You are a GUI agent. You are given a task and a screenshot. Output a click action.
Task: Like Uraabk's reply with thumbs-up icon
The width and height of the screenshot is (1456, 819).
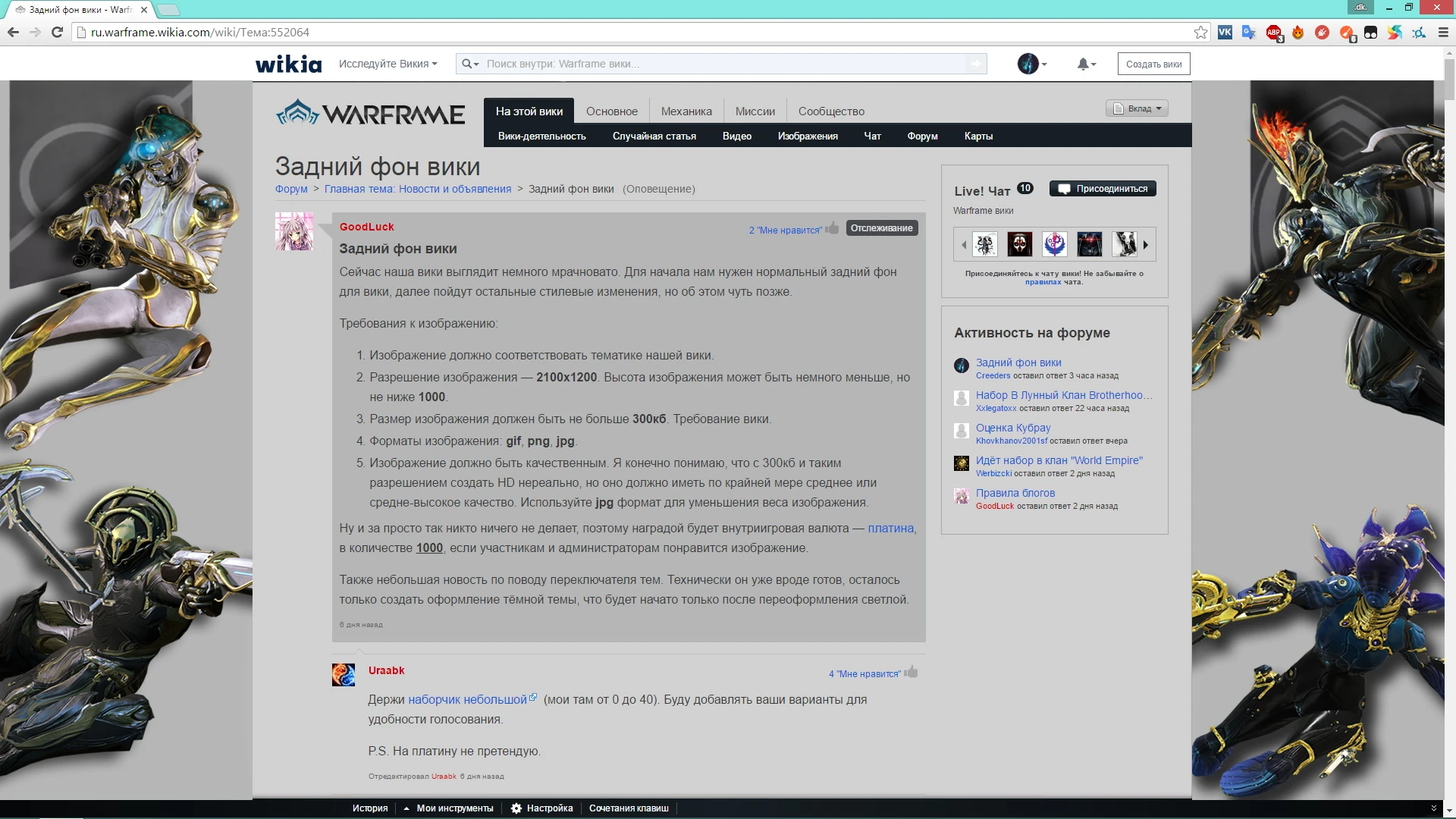912,672
